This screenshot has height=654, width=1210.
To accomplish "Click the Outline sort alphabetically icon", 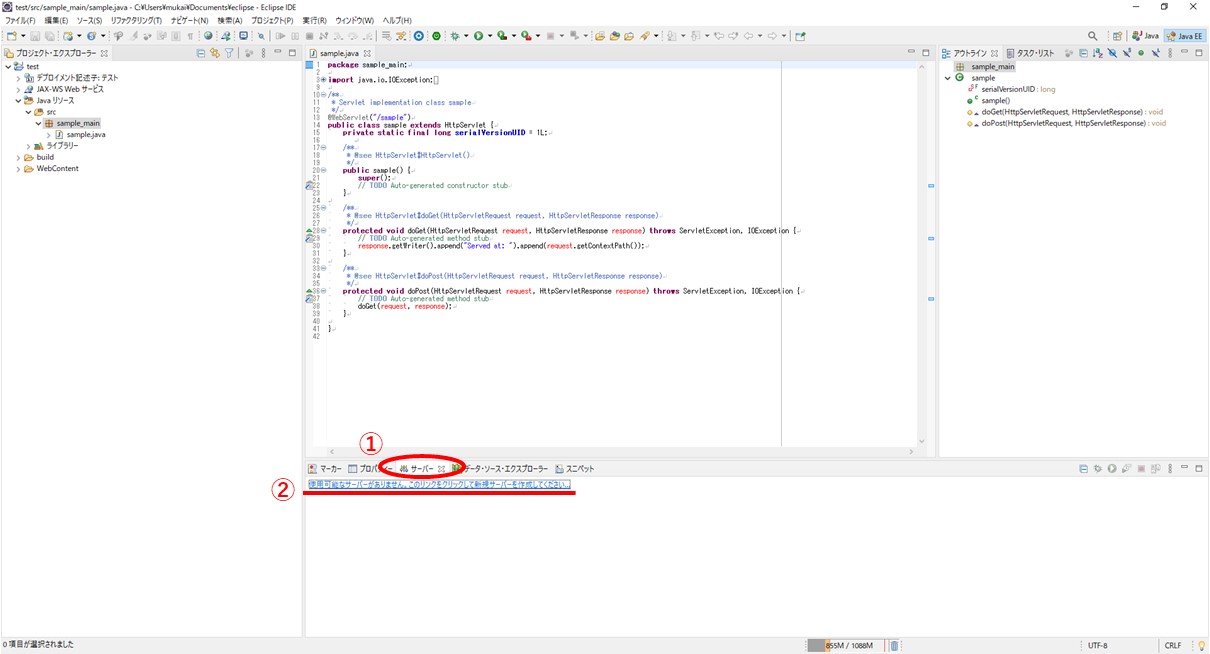I will coord(1097,52).
